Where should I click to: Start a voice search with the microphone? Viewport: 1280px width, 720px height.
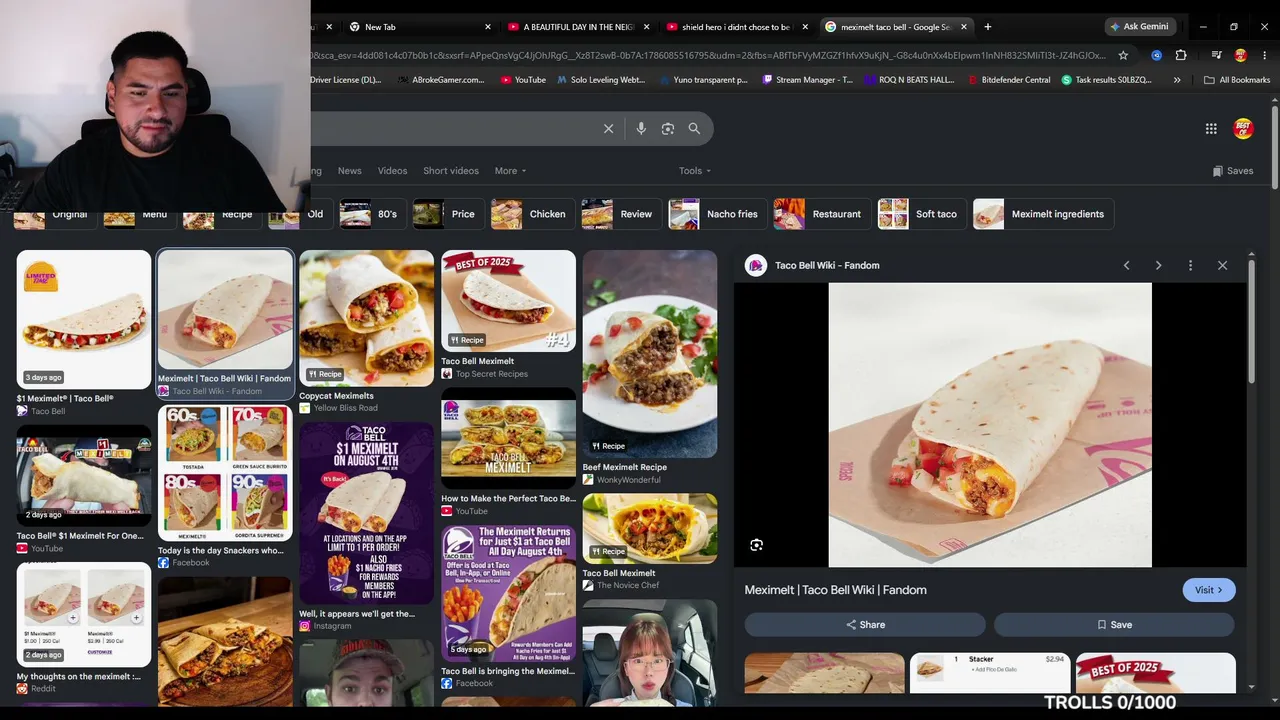[x=641, y=128]
